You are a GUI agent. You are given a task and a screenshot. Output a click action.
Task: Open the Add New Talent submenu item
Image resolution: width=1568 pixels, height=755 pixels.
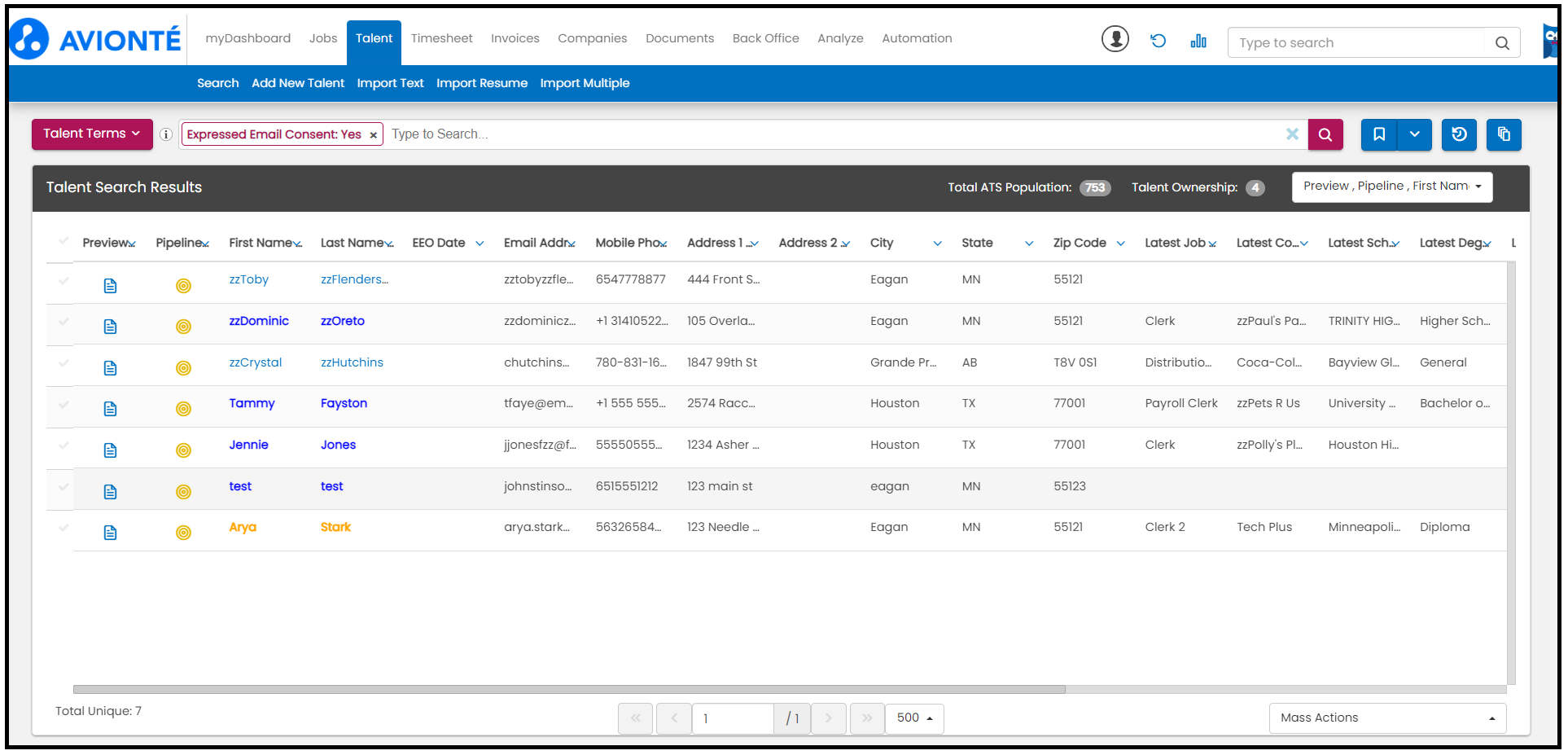point(298,83)
